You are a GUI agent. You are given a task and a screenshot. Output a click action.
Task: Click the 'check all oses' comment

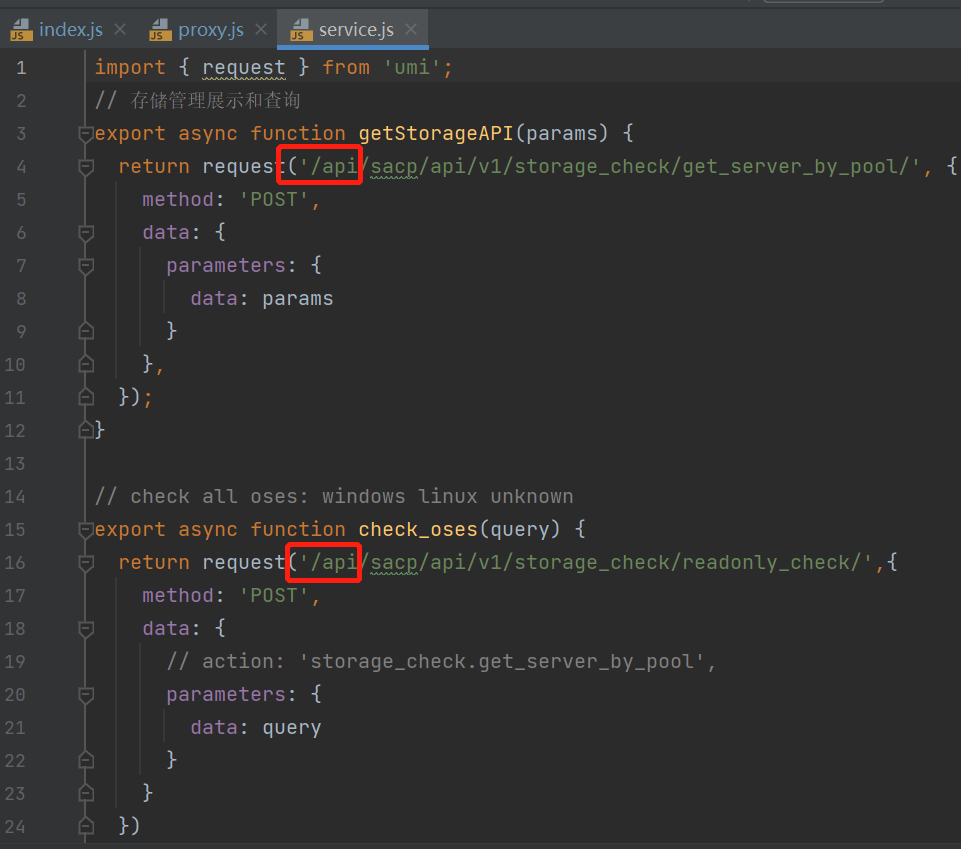(x=334, y=496)
